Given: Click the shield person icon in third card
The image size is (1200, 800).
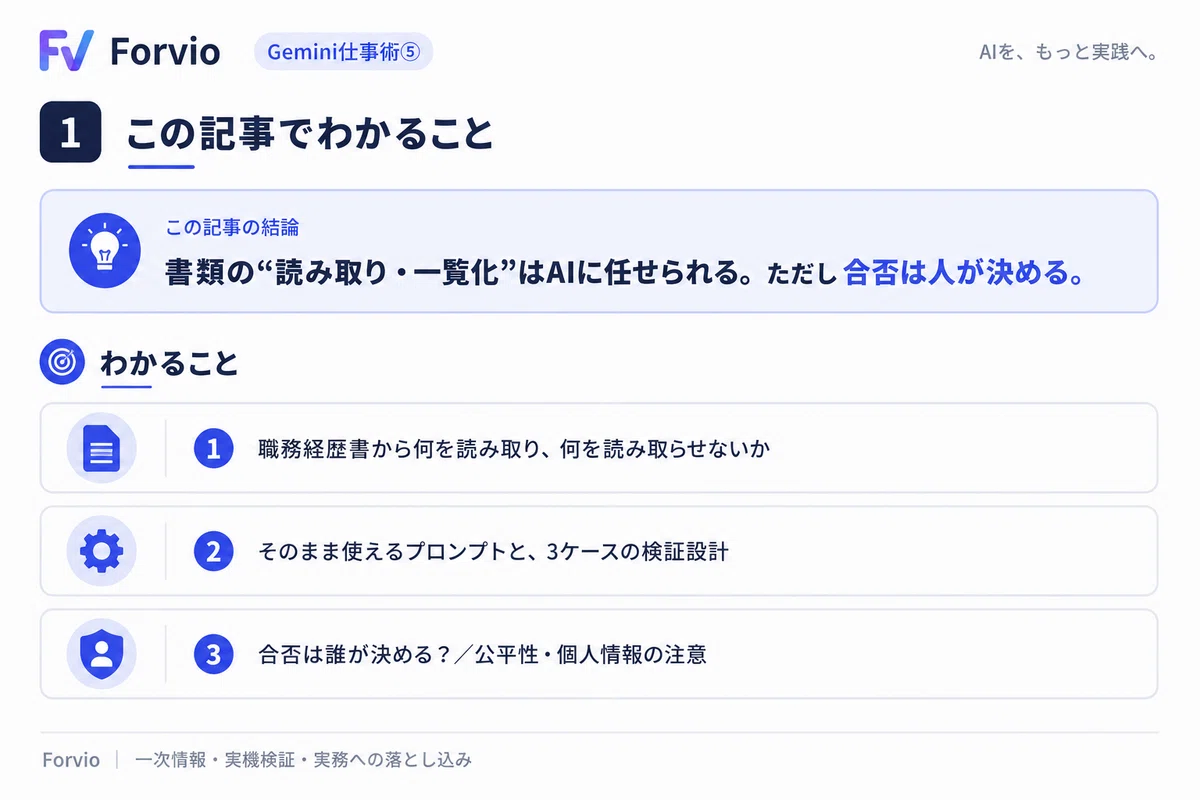Looking at the screenshot, I should tap(101, 654).
